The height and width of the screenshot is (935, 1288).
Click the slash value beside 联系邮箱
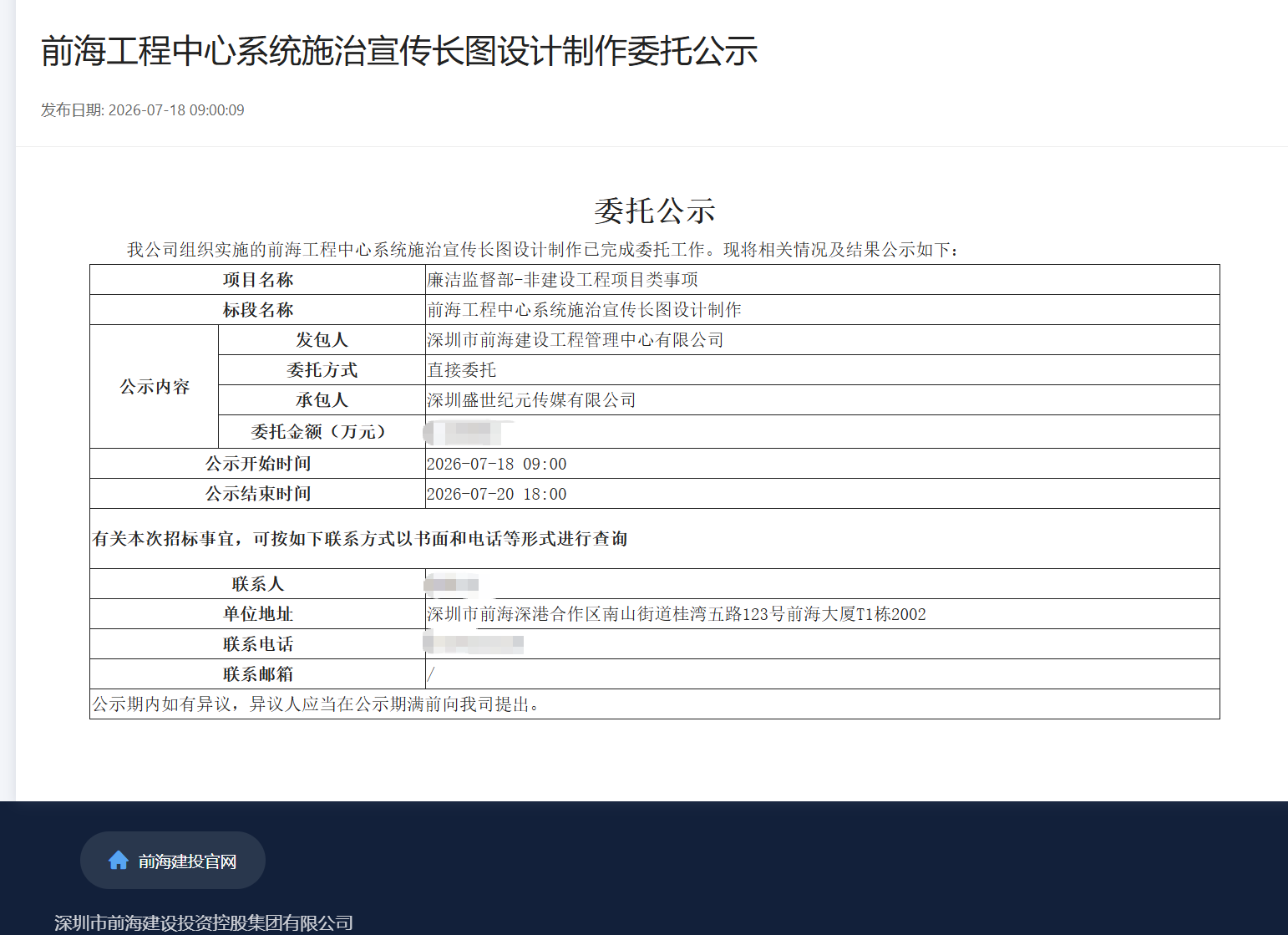431,674
